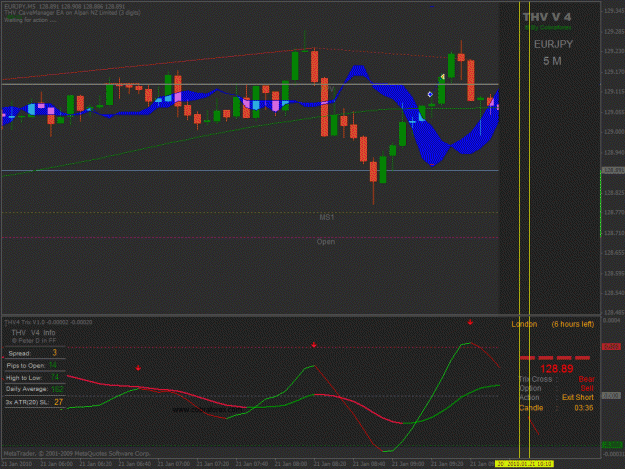Click the 'THV V 4' heading
This screenshot has height=469, width=625.
click(x=547, y=17)
